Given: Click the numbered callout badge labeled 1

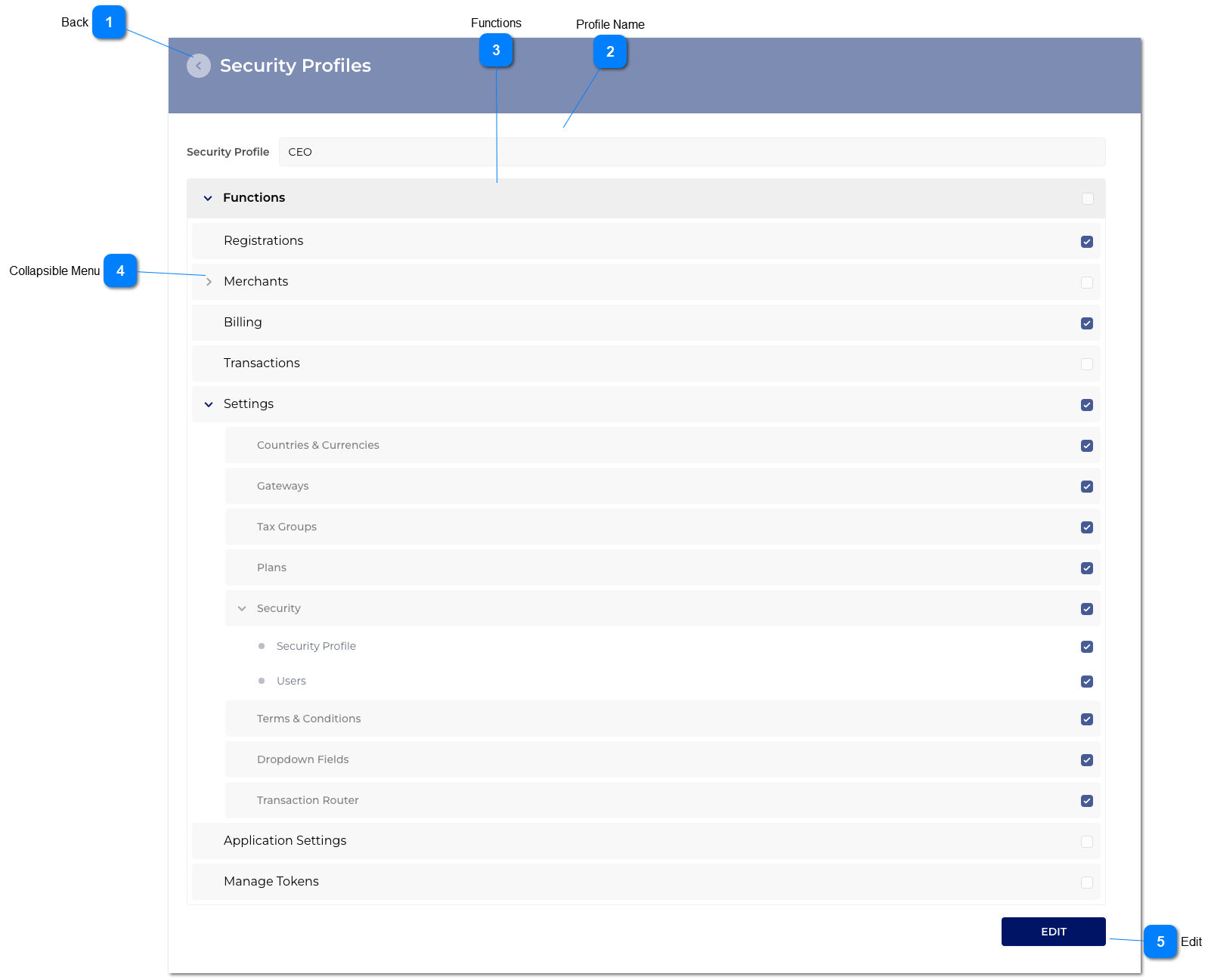Looking at the screenshot, I should point(110,23).
